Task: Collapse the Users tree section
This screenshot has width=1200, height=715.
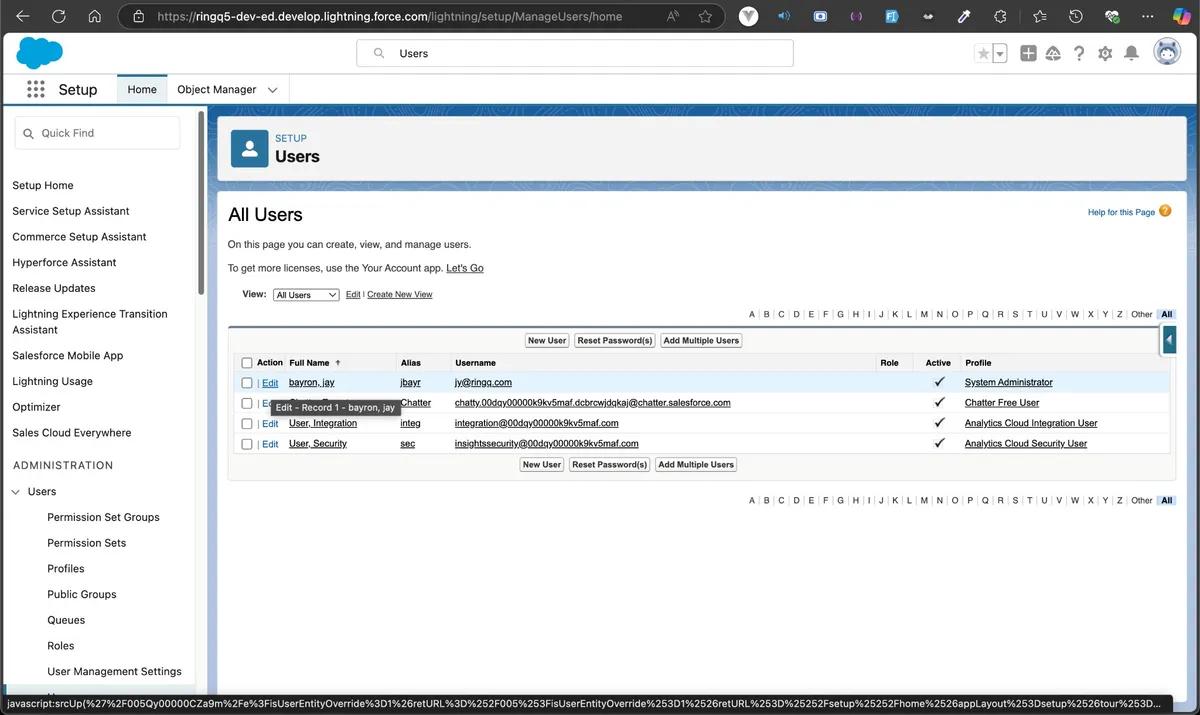Action: pyautogui.click(x=16, y=492)
